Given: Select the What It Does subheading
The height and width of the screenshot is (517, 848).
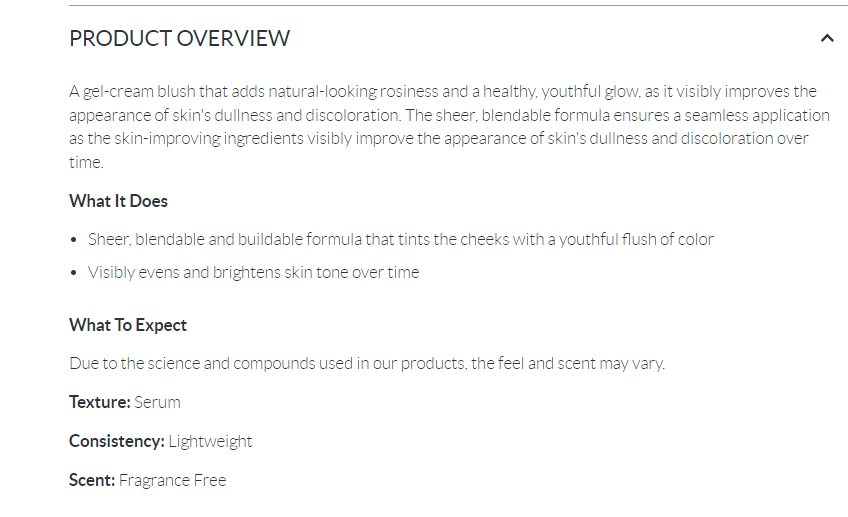Looking at the screenshot, I should tap(118, 201).
